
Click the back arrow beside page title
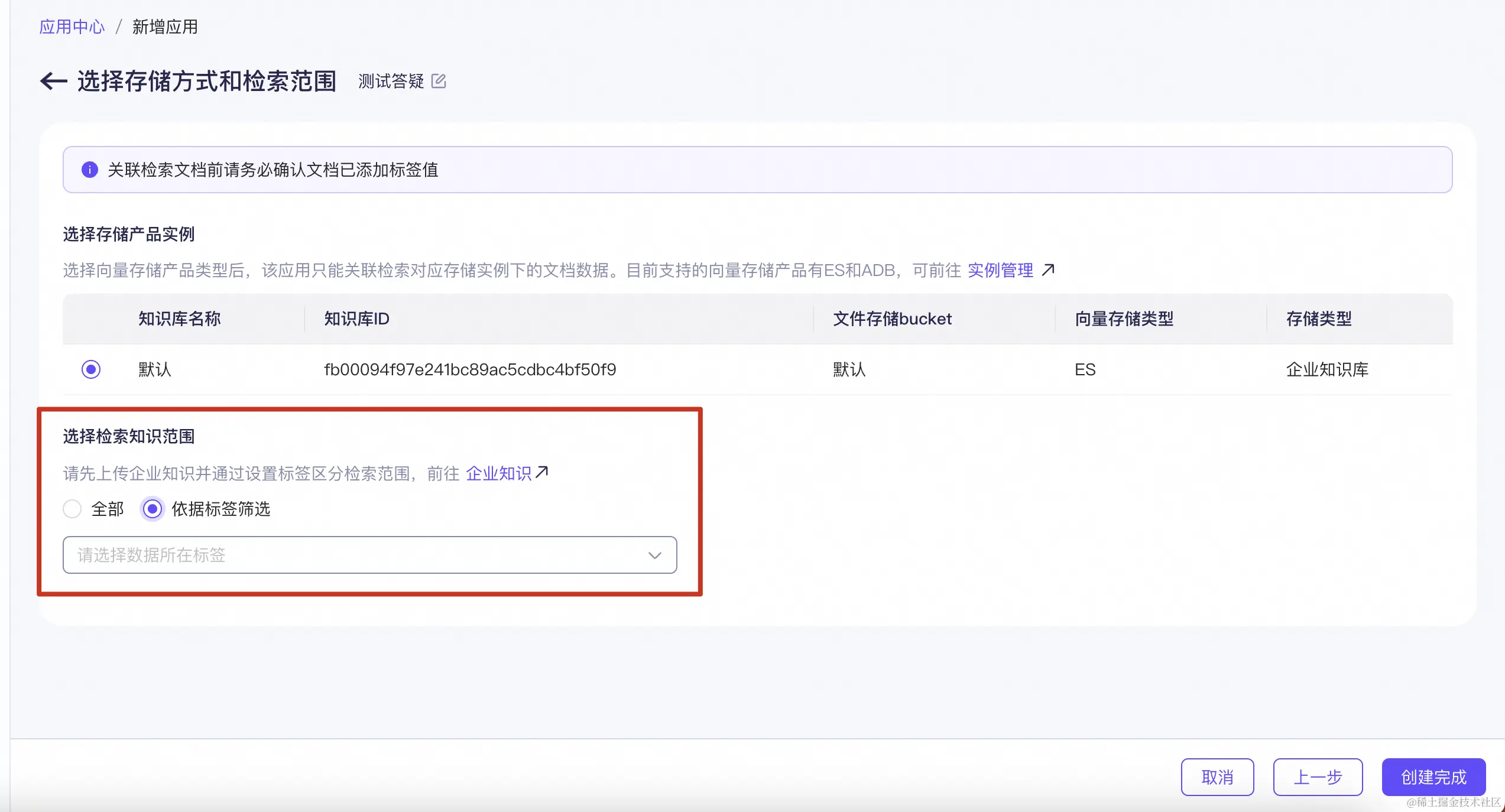pyautogui.click(x=54, y=81)
